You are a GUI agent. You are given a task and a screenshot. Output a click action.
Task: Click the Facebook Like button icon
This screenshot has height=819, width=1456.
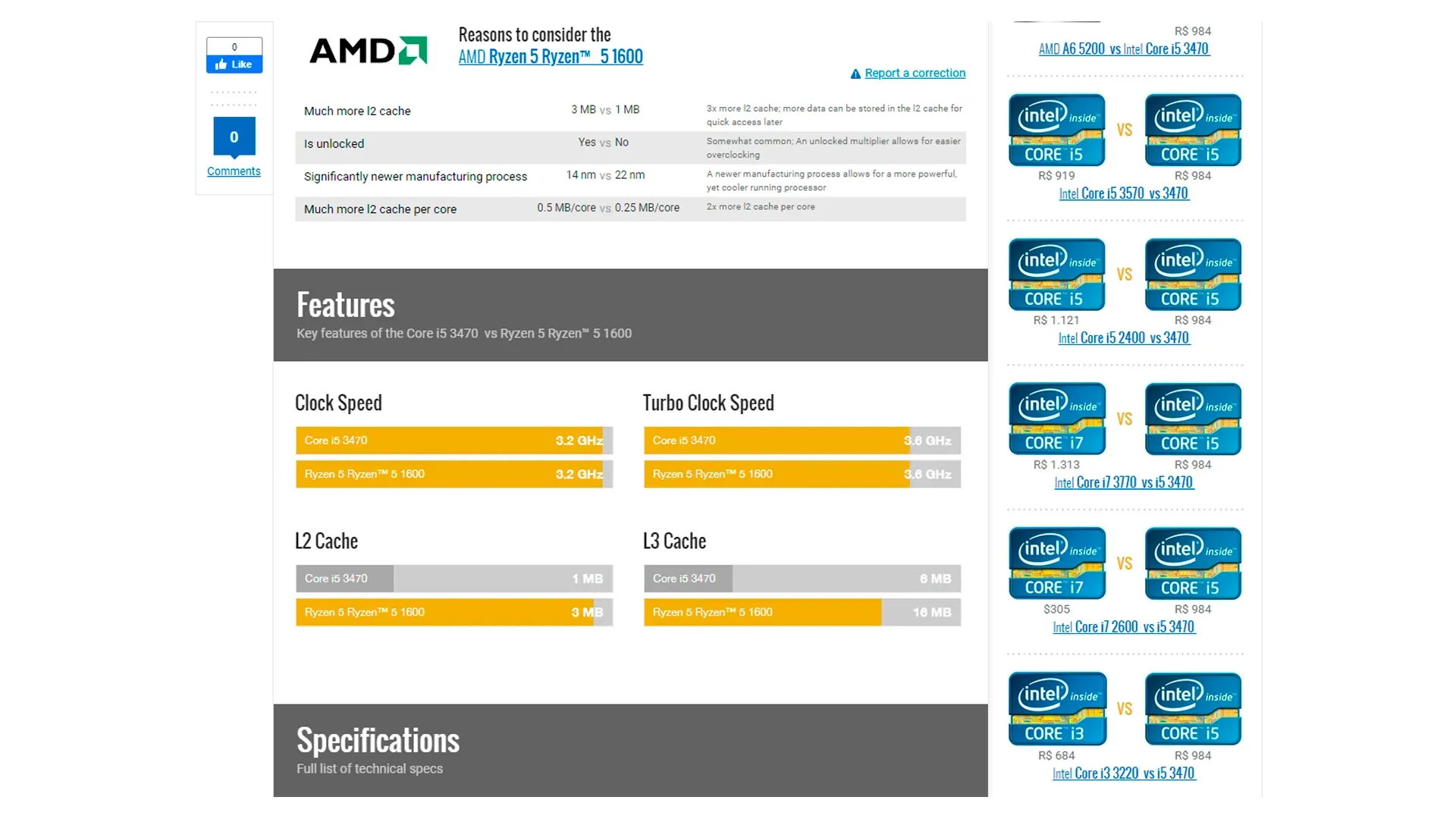point(233,64)
